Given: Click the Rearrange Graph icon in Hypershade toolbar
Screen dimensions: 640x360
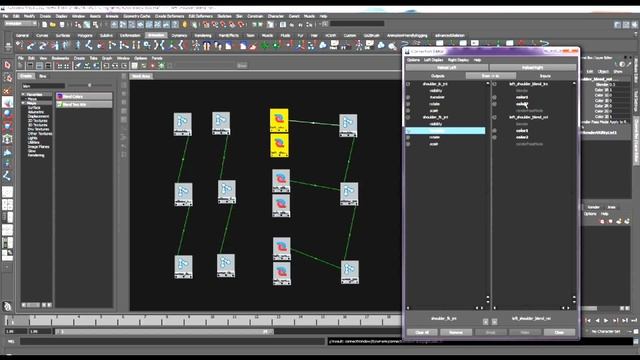Looking at the screenshot, I should pos(87,65).
